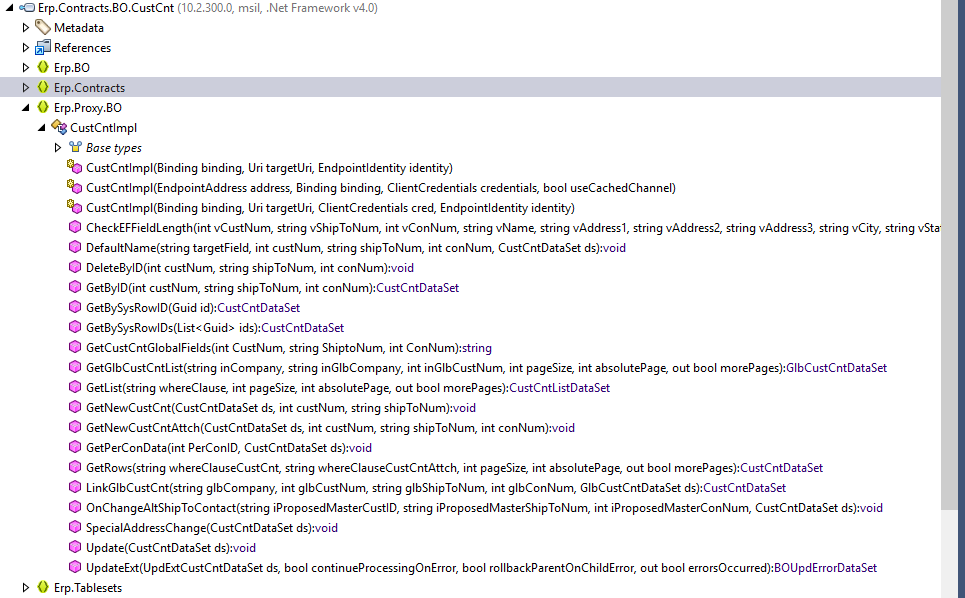Select the Base types item
Image resolution: width=965 pixels, height=598 pixels.
click(114, 148)
